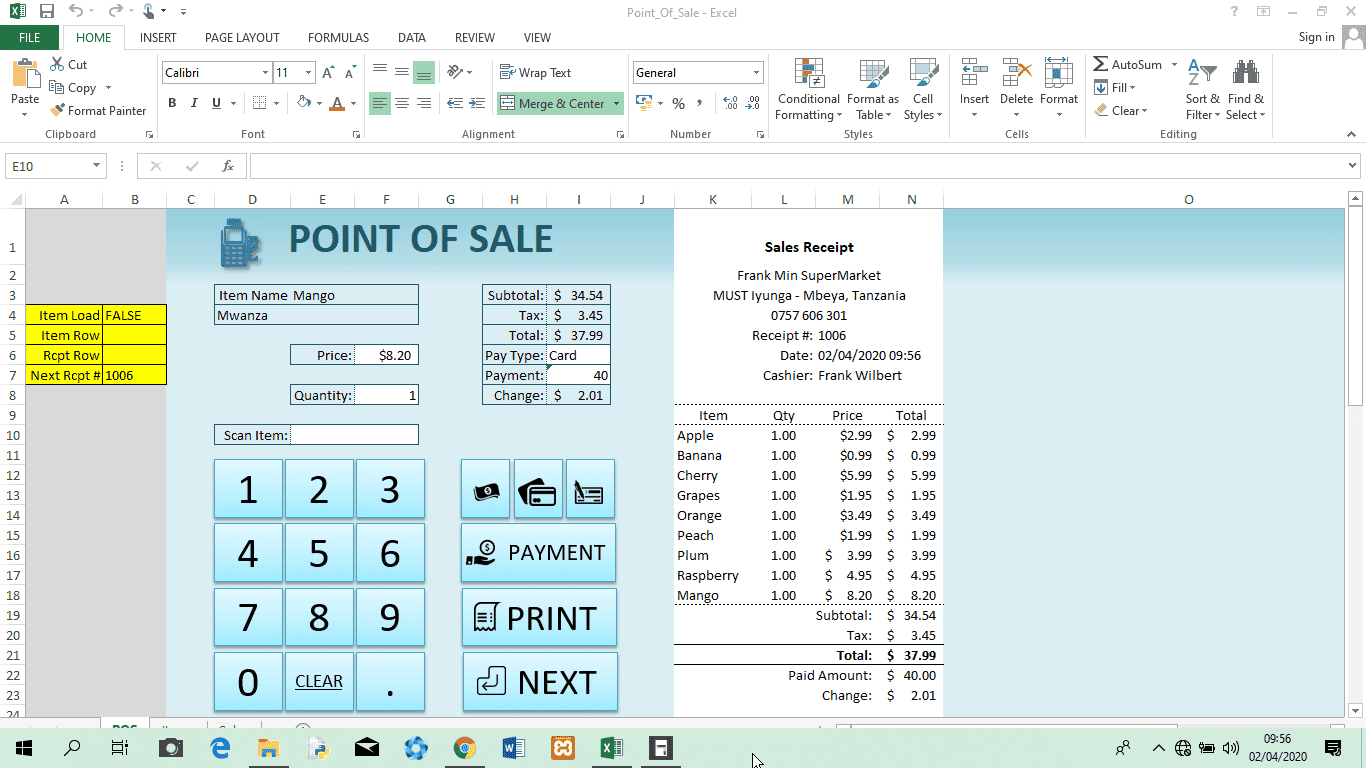Click the NEXT button
This screenshot has height=768, width=1366.
point(540,682)
